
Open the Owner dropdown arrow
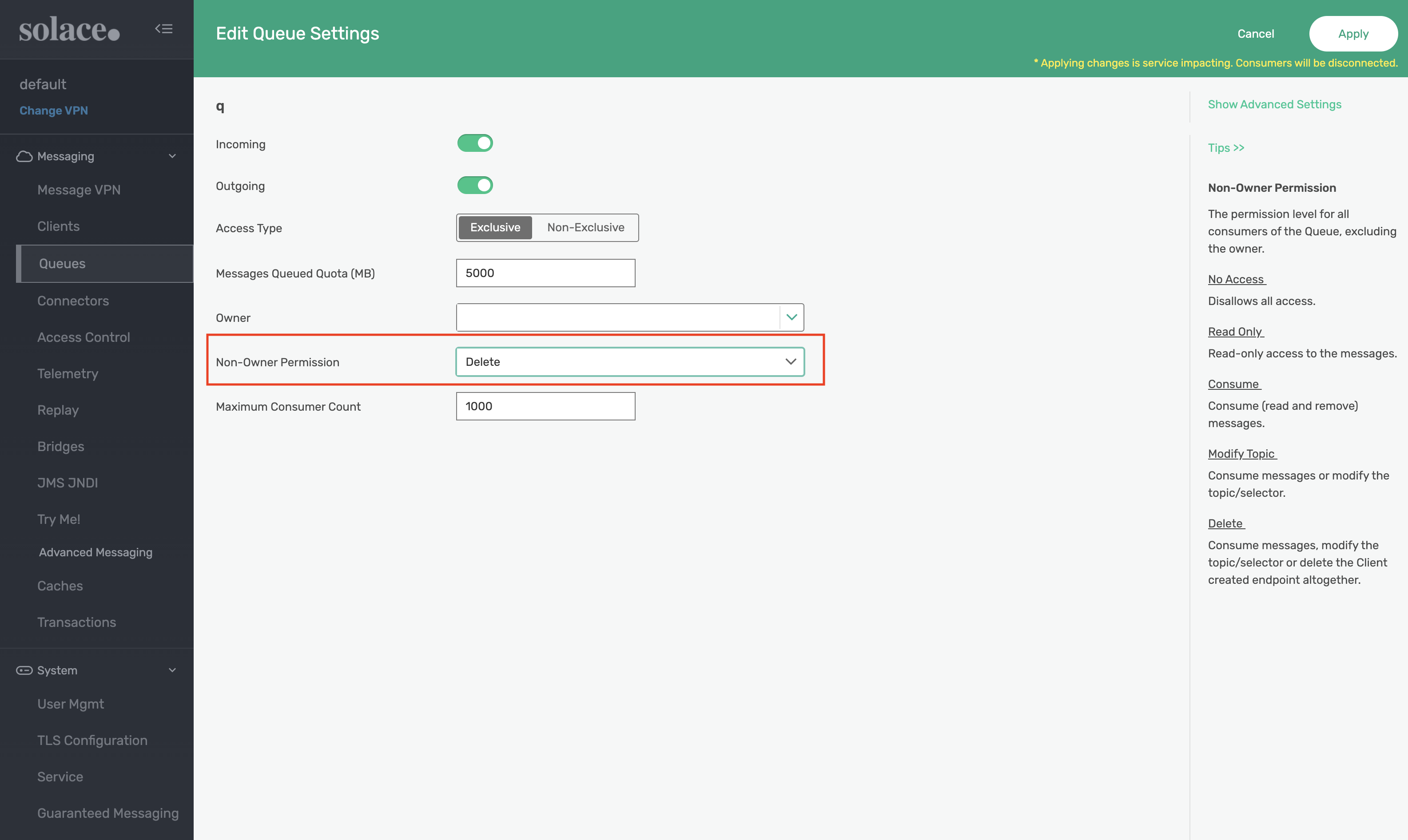[x=792, y=317]
